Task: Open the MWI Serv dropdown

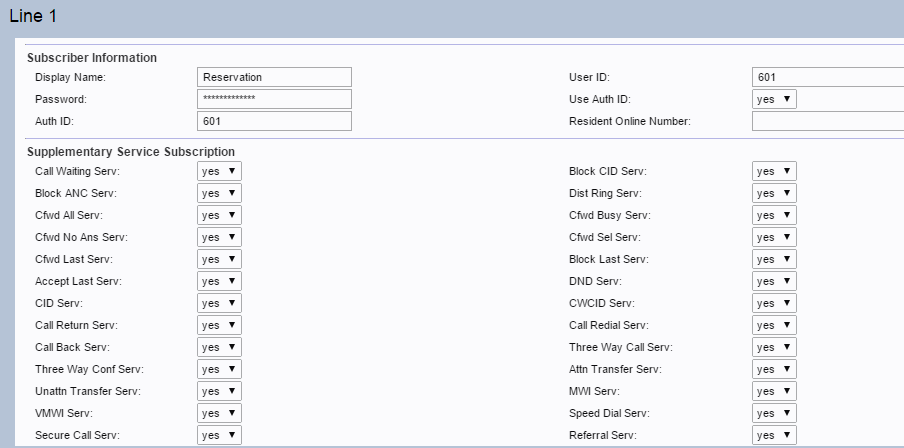Action: [x=774, y=391]
